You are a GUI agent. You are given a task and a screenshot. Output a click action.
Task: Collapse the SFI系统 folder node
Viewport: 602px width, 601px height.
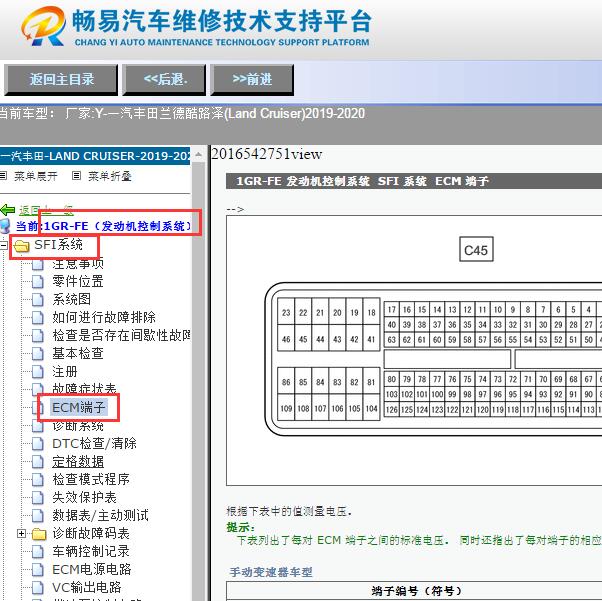click(x=4, y=245)
